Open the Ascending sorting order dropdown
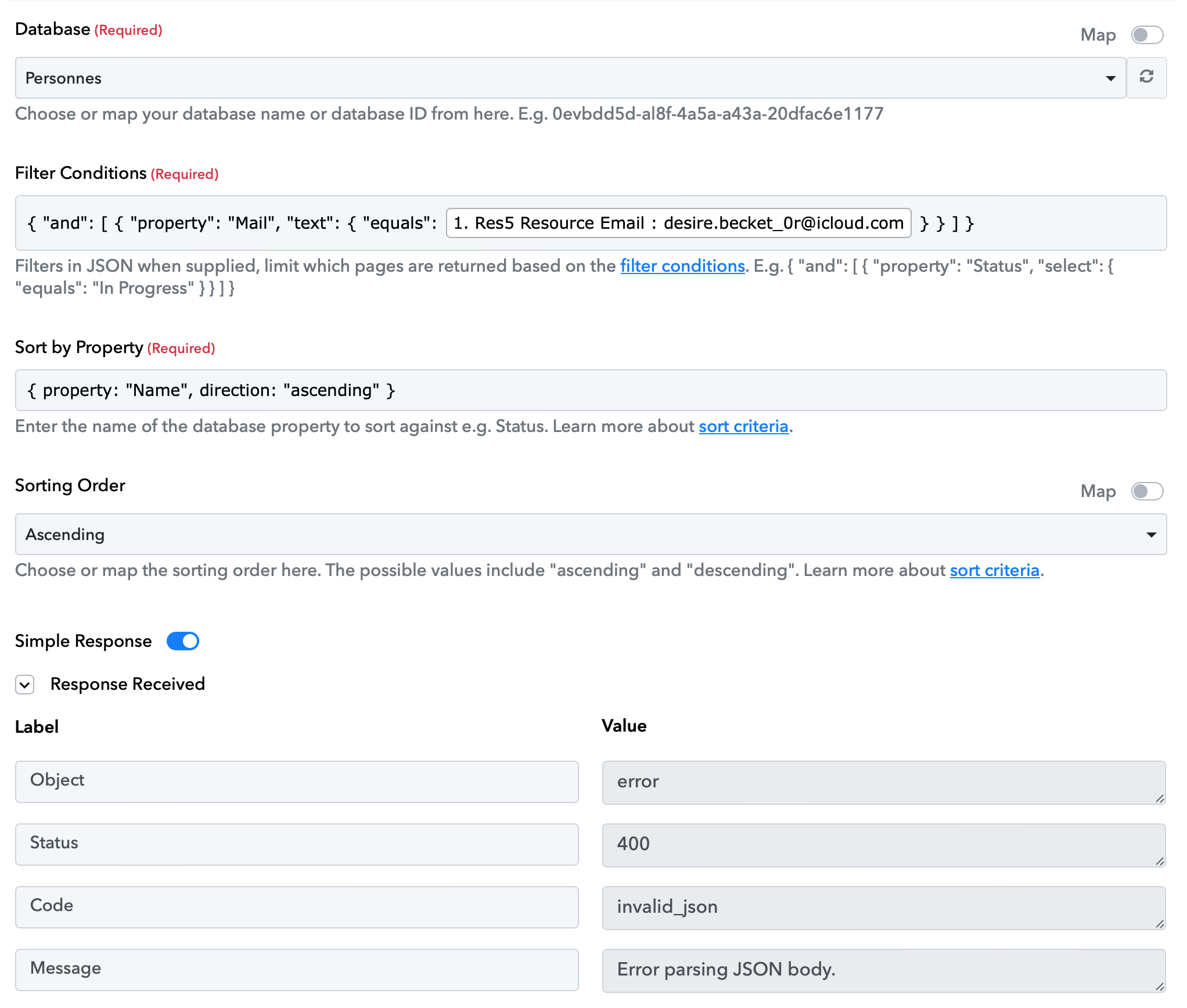Screen dimensions: 1187x1008 pos(591,534)
